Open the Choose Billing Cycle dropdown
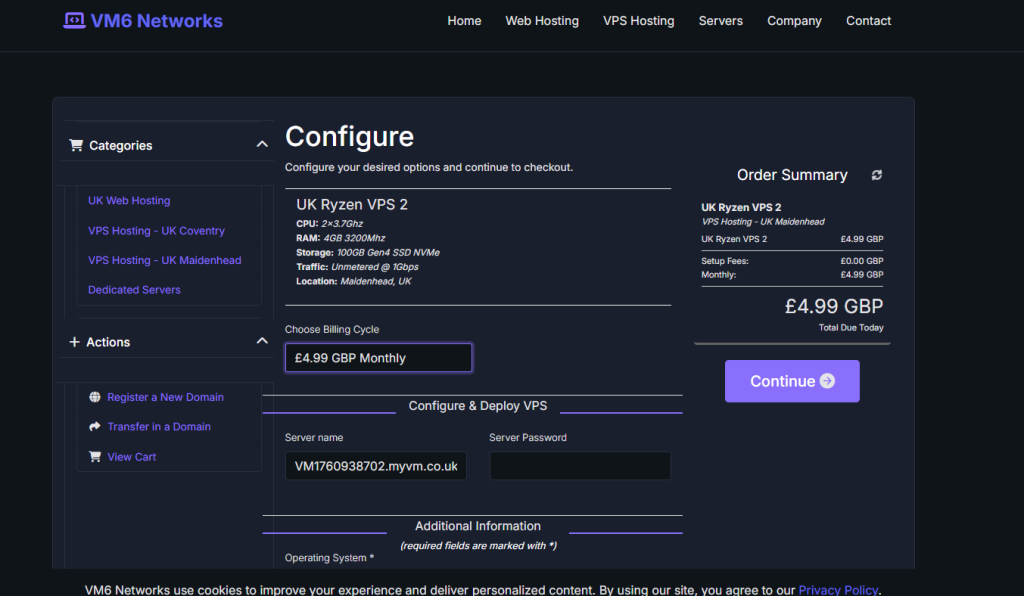The image size is (1024, 596). [378, 358]
